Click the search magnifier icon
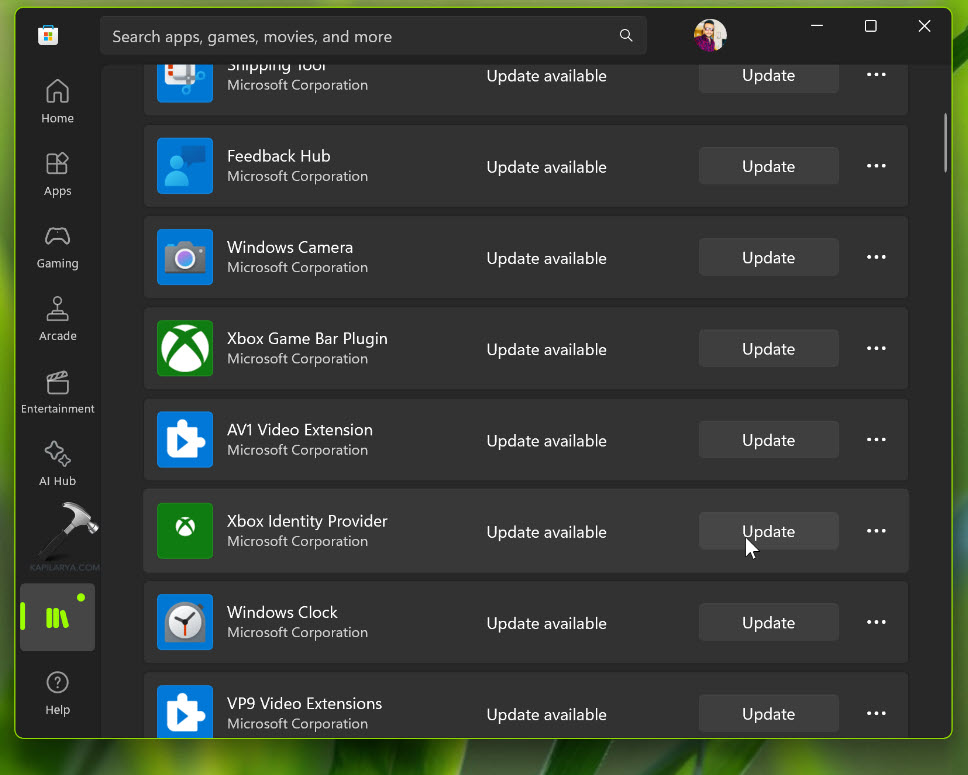Viewport: 968px width, 775px height. (x=626, y=36)
